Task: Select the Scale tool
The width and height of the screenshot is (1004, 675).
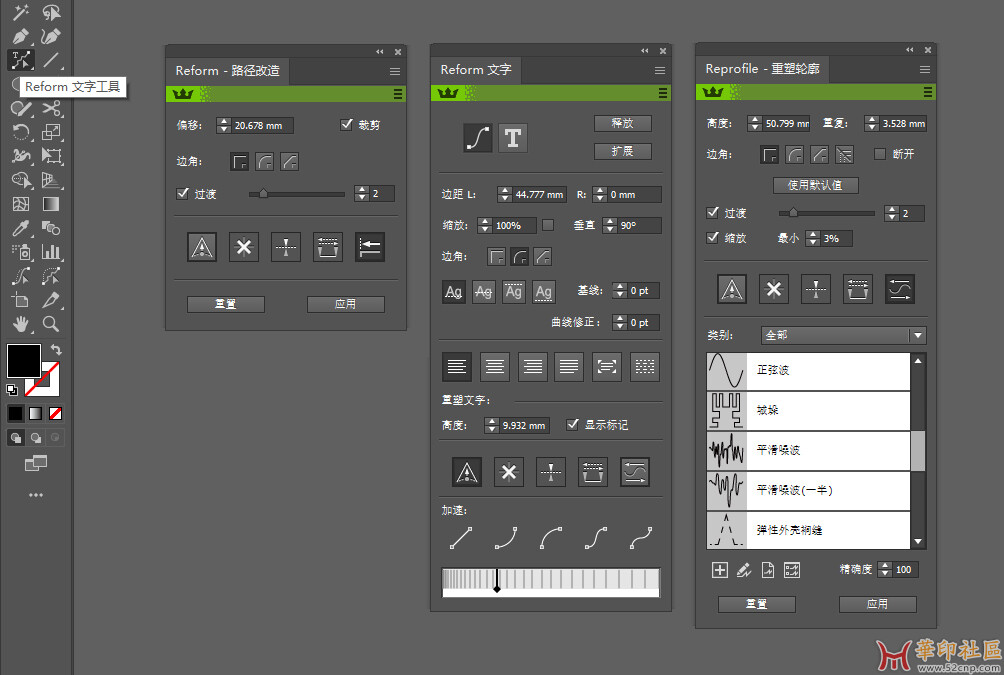Action: [x=51, y=132]
